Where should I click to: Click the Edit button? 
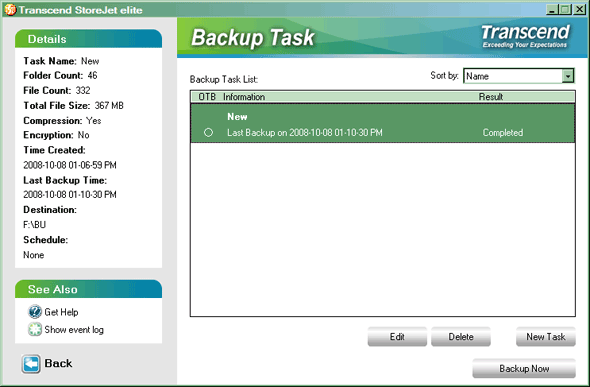[x=397, y=337]
